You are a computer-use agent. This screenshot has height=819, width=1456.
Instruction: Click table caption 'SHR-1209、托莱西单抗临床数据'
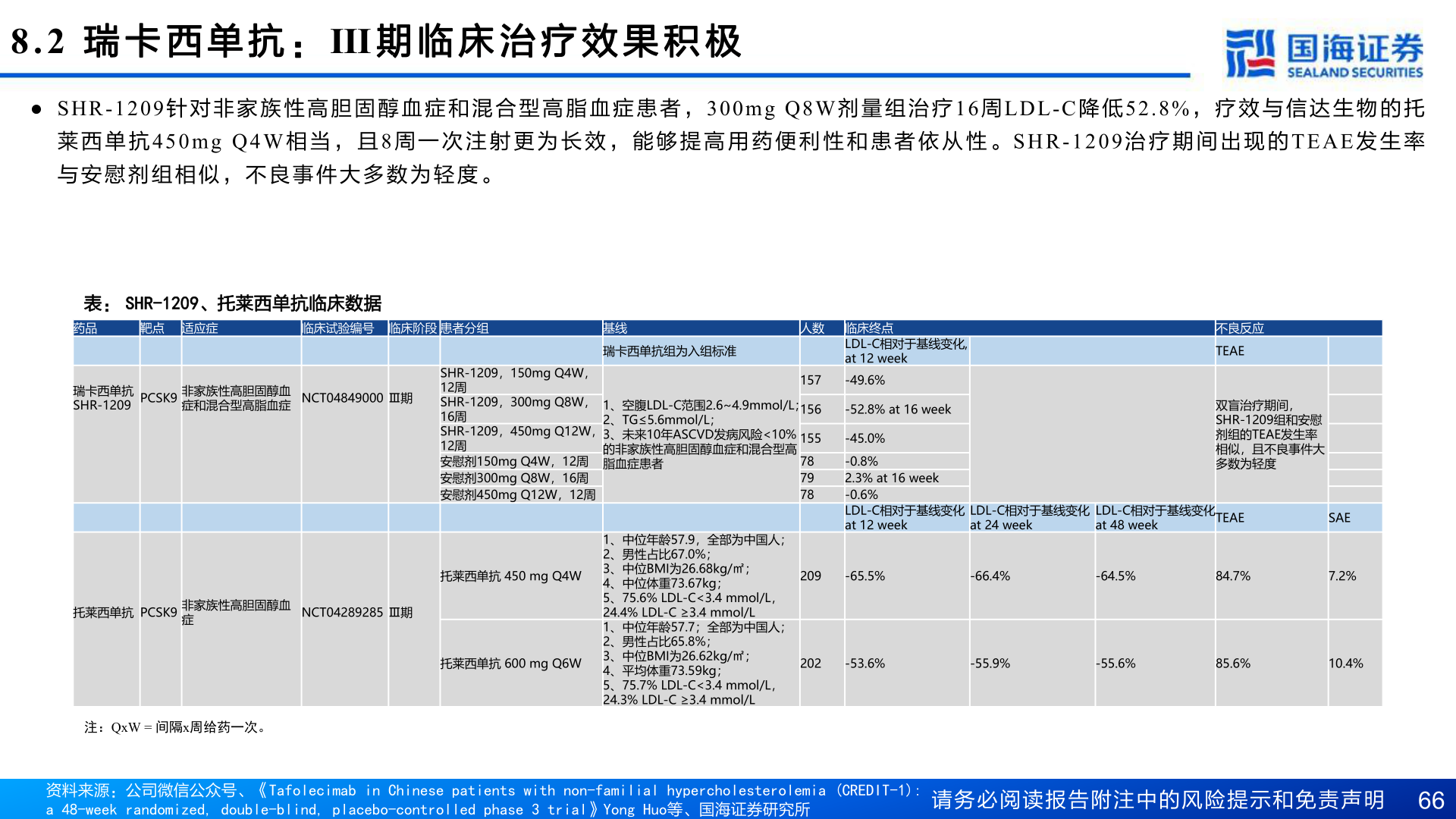click(253, 303)
